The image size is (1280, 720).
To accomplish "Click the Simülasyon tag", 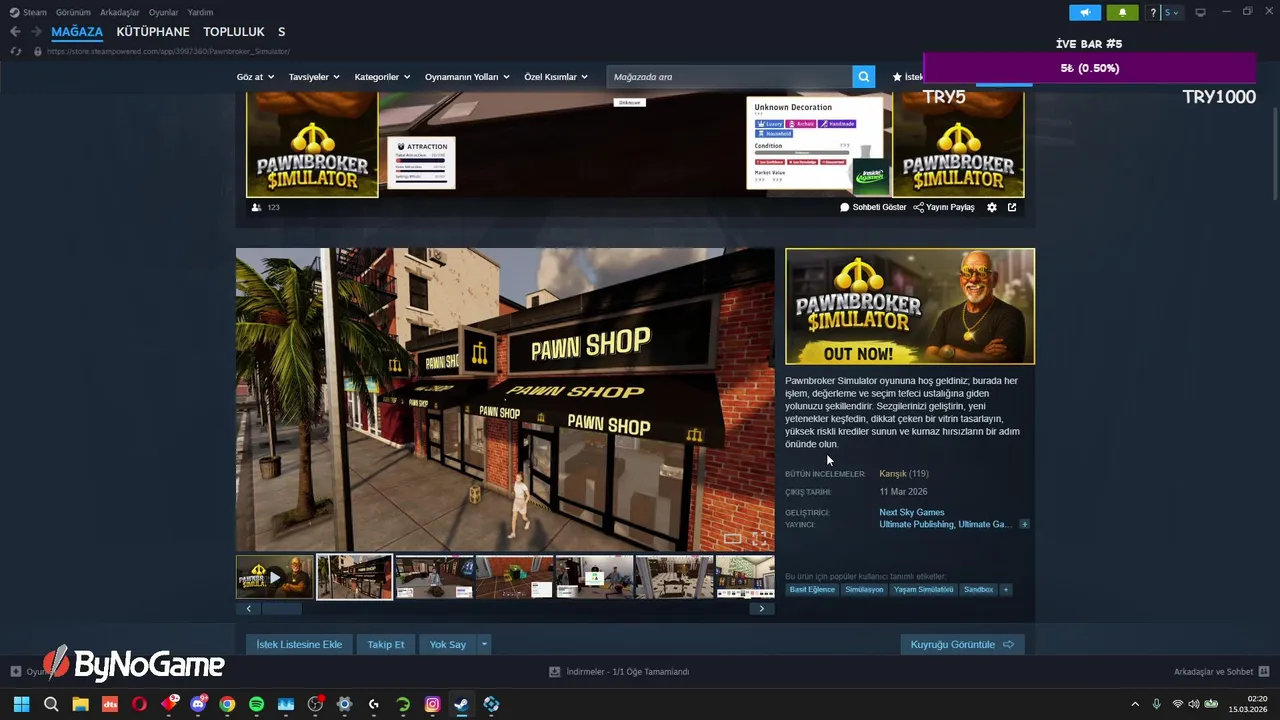I will (864, 590).
